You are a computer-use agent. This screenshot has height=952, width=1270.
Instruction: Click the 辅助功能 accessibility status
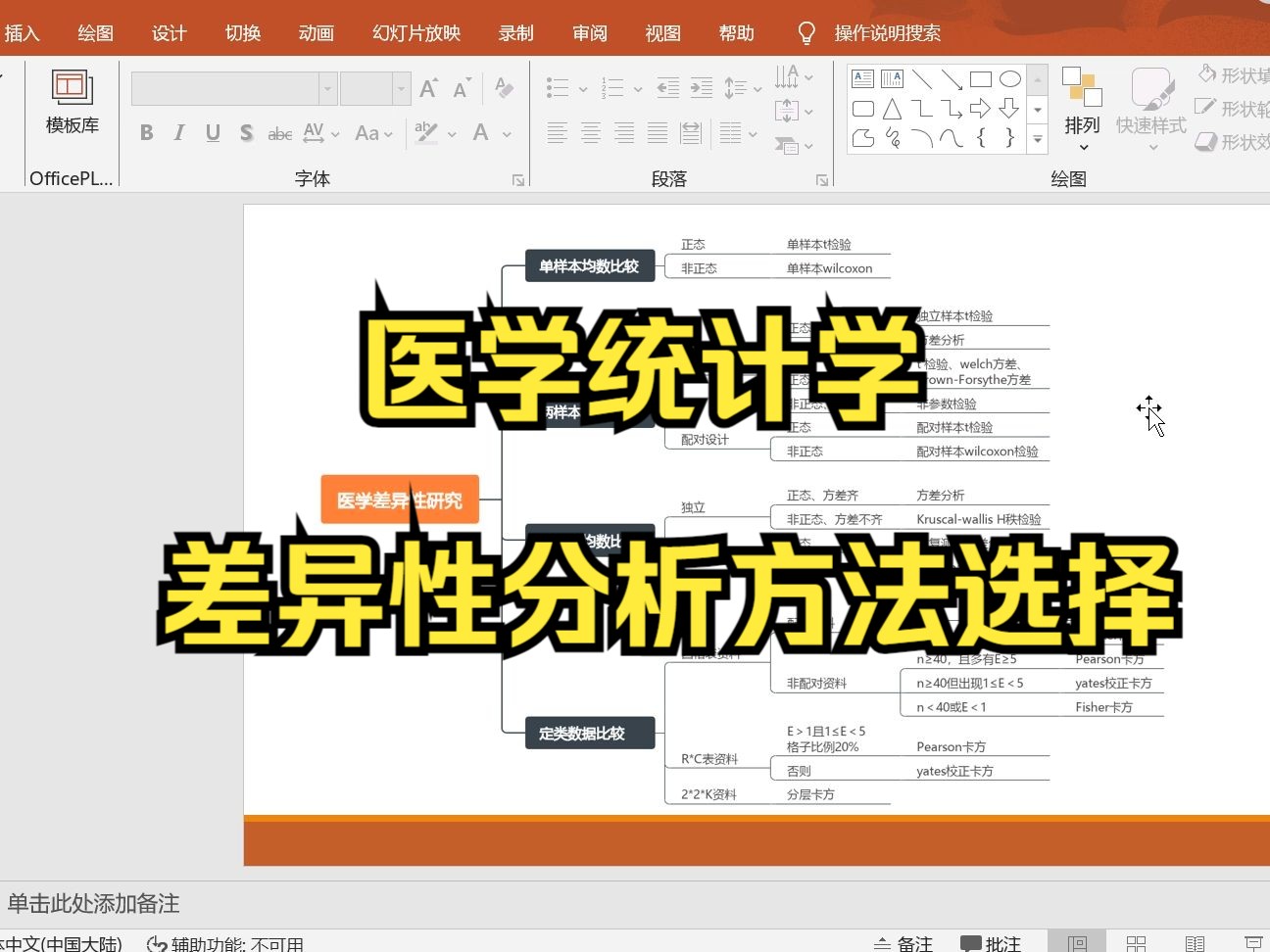point(225,944)
